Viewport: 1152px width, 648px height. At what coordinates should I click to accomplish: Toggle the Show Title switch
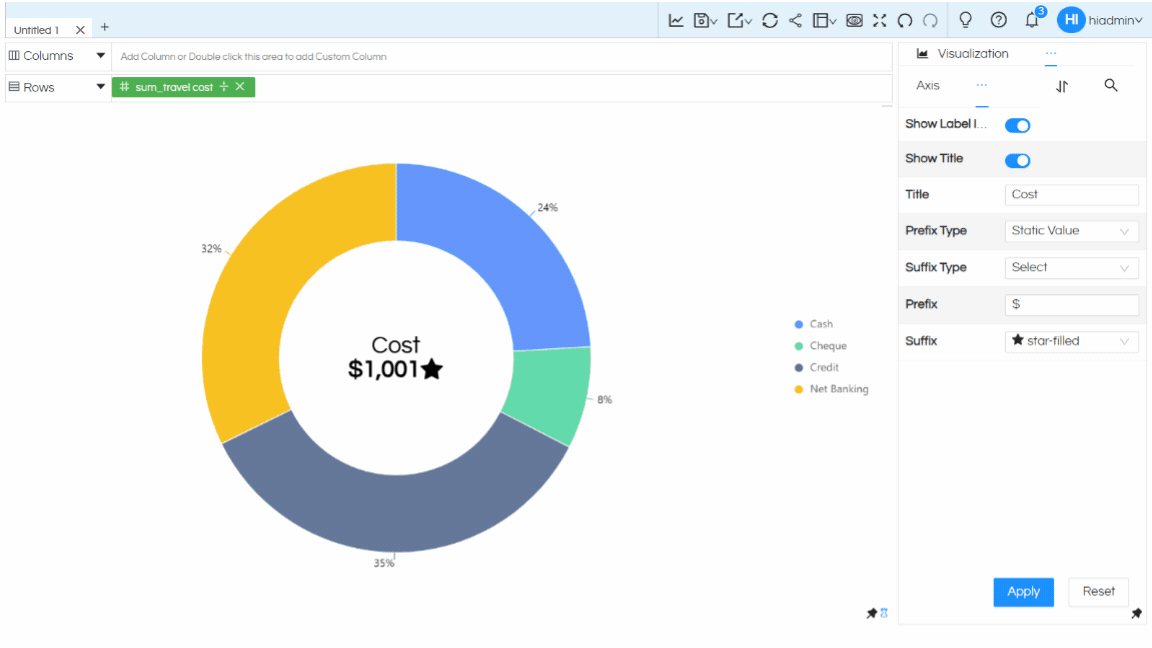point(1018,160)
